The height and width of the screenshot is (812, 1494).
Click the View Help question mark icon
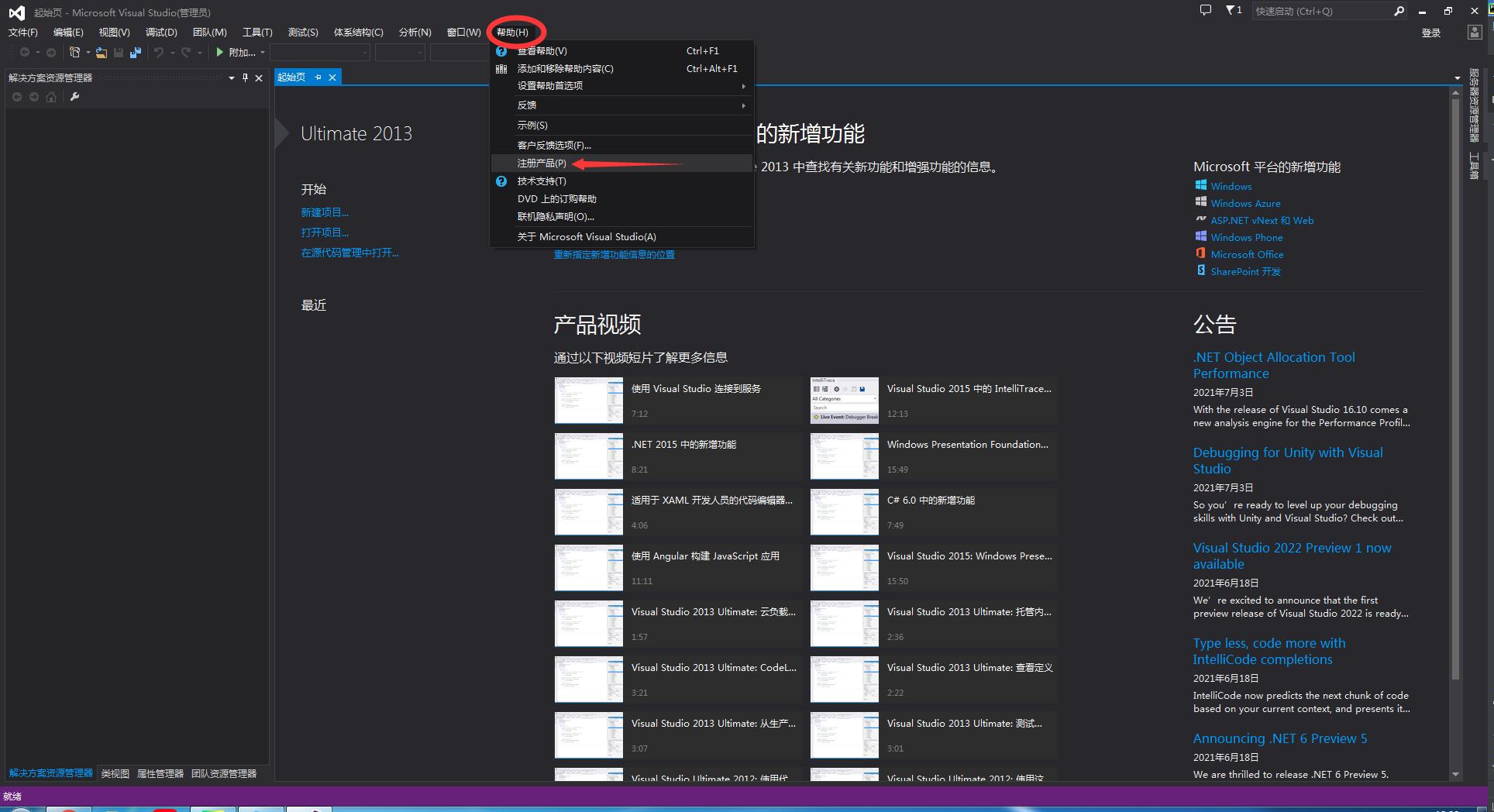[x=501, y=51]
